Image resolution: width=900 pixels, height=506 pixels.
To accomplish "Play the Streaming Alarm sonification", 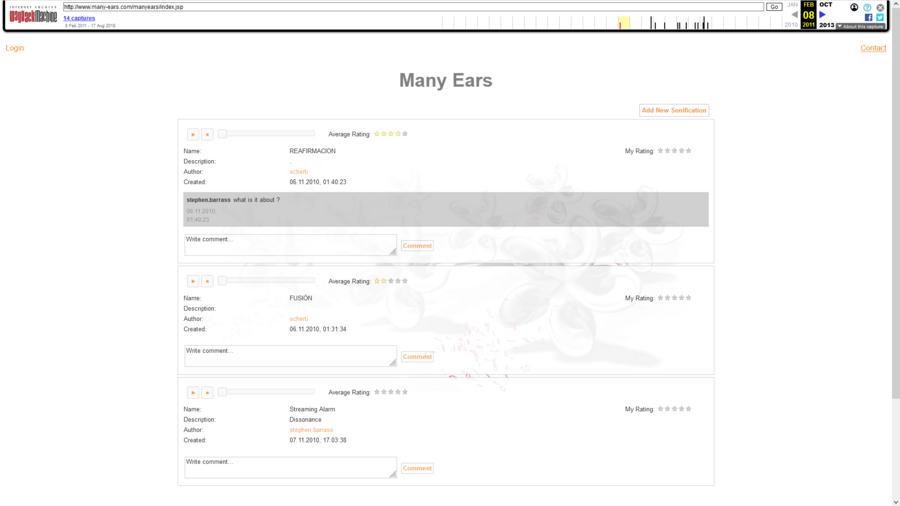I will (x=193, y=392).
